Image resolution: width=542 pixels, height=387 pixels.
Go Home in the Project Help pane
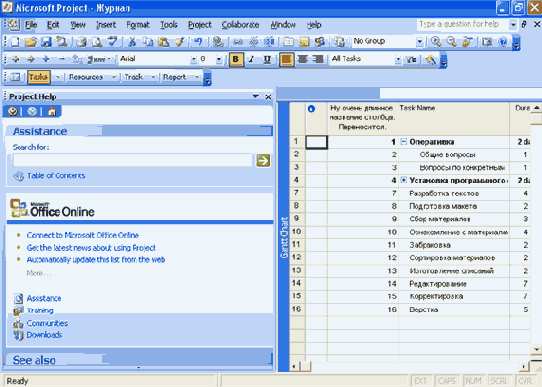pyautogui.click(x=52, y=111)
